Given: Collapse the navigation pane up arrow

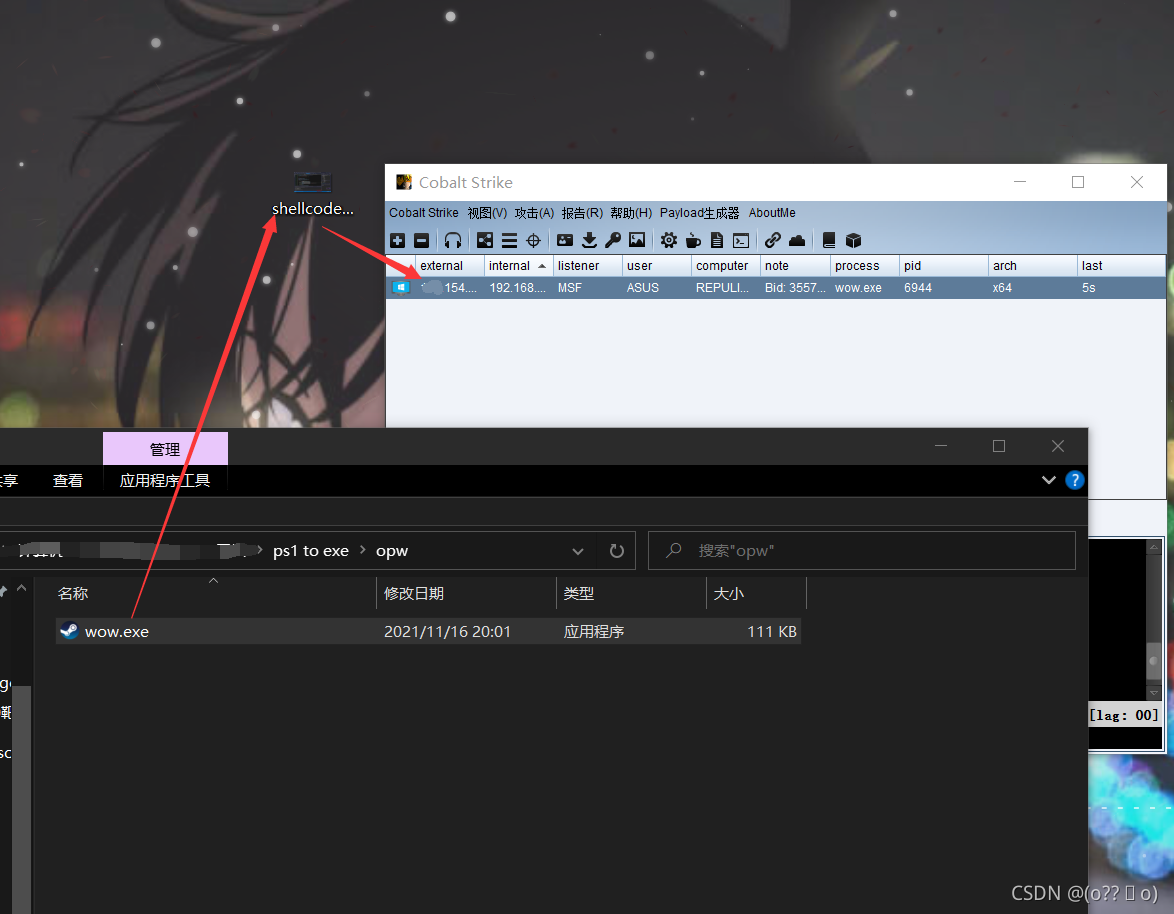Looking at the screenshot, I should coord(22,589).
